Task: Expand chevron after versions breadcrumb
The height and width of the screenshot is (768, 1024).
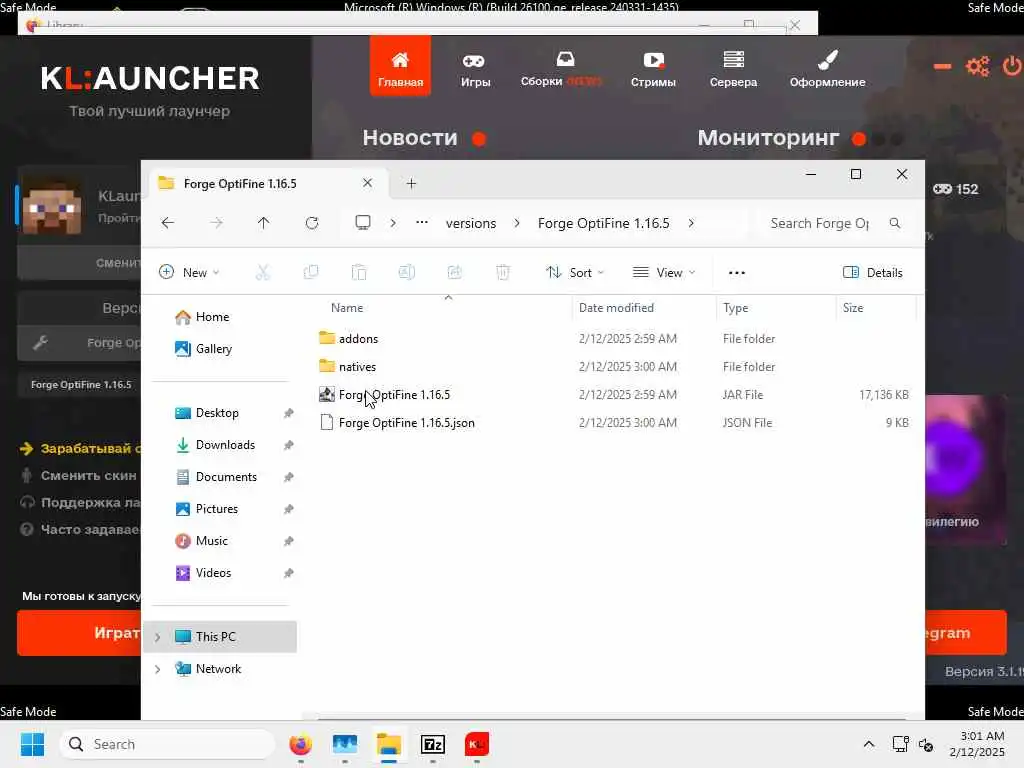Action: 517,223
